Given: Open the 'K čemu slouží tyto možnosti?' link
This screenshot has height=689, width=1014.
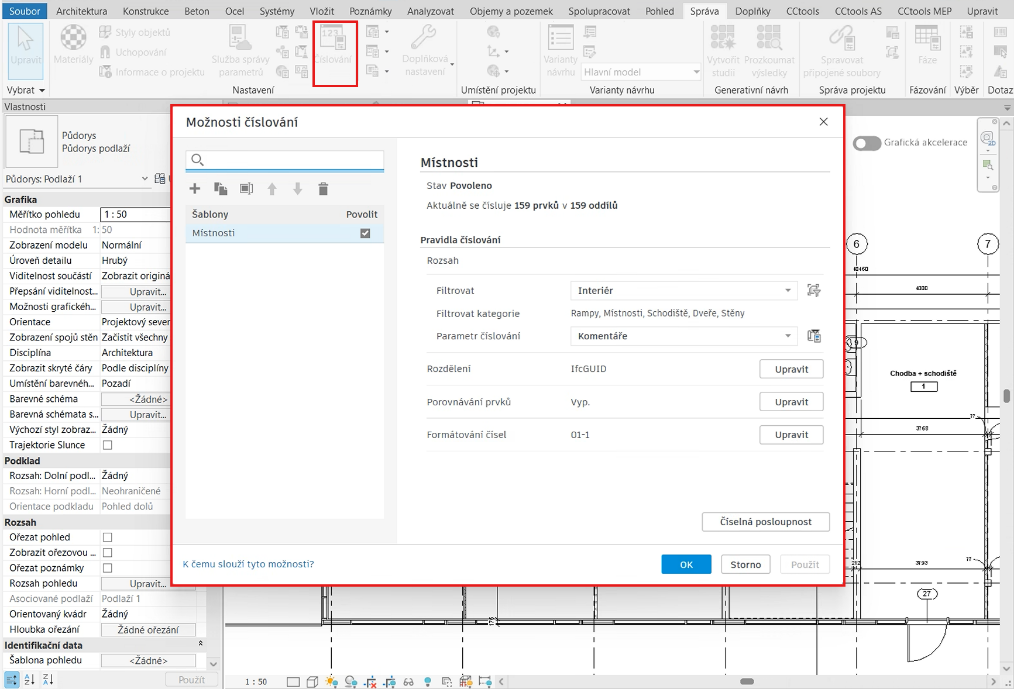Looking at the screenshot, I should click(x=248, y=564).
